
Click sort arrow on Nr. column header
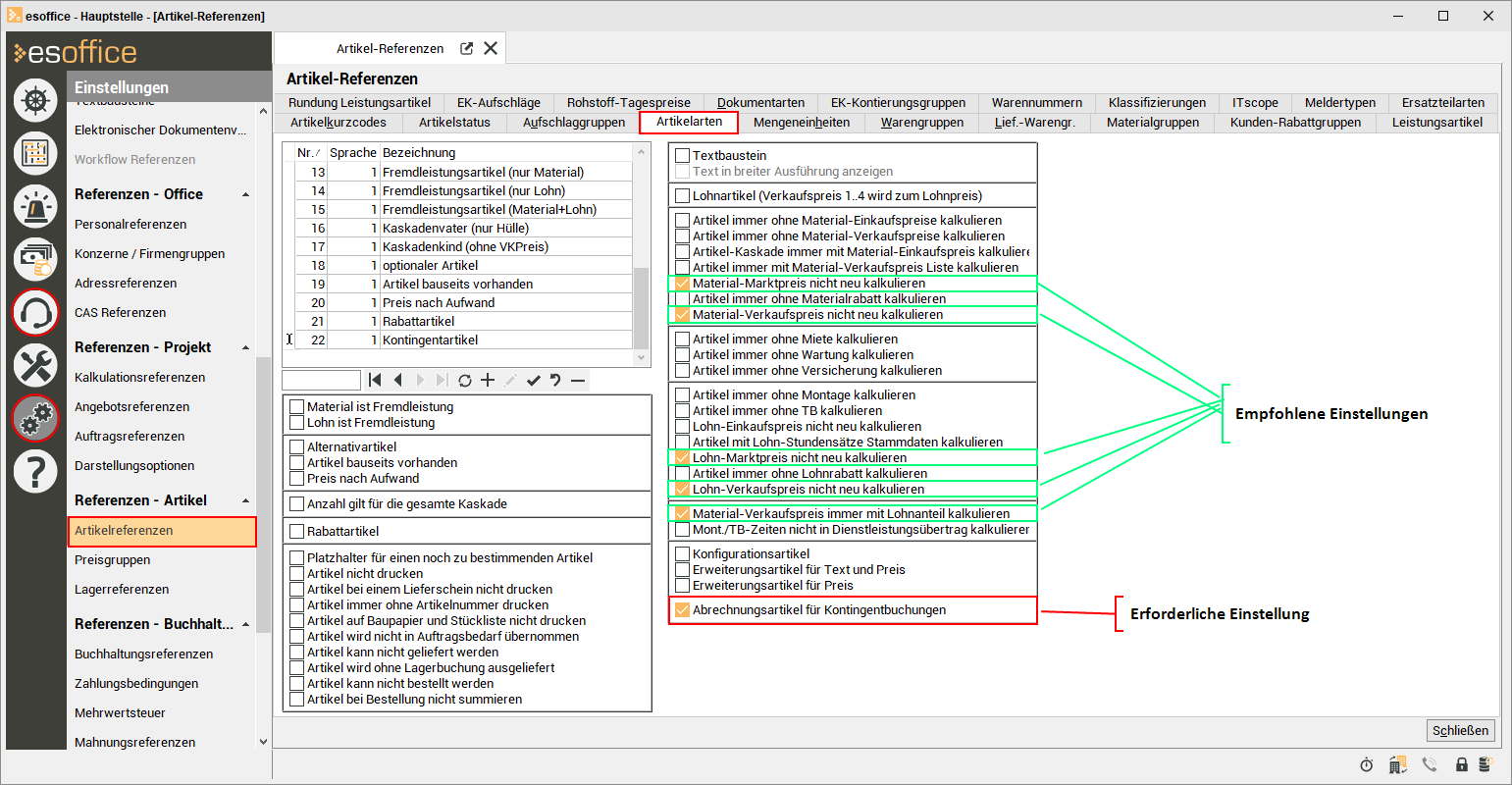click(x=318, y=152)
